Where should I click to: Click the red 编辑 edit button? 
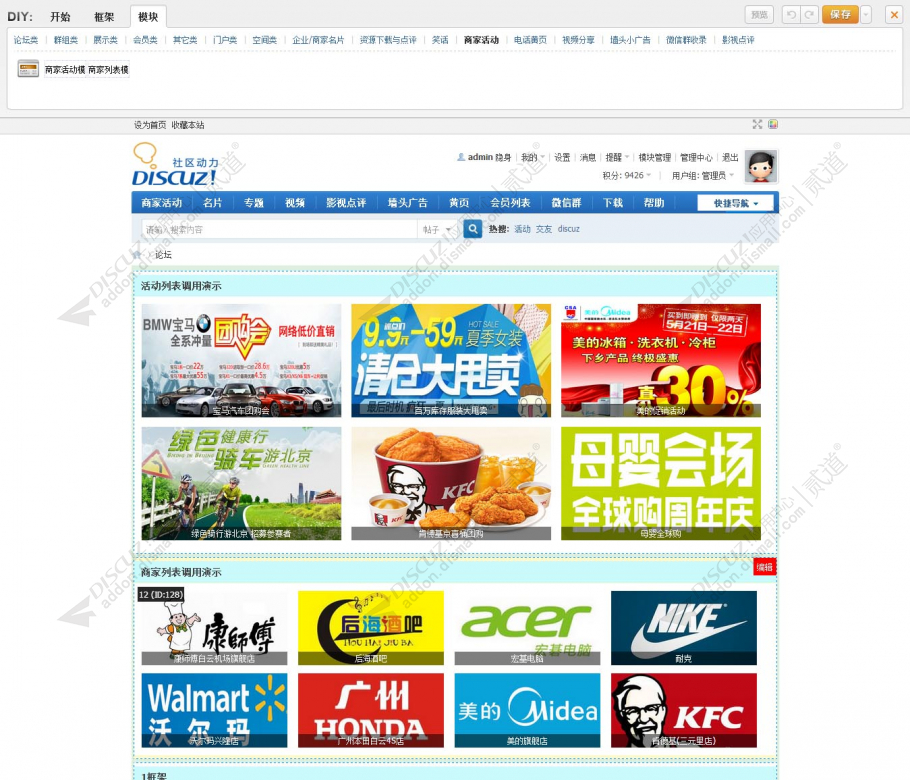pyautogui.click(x=765, y=567)
